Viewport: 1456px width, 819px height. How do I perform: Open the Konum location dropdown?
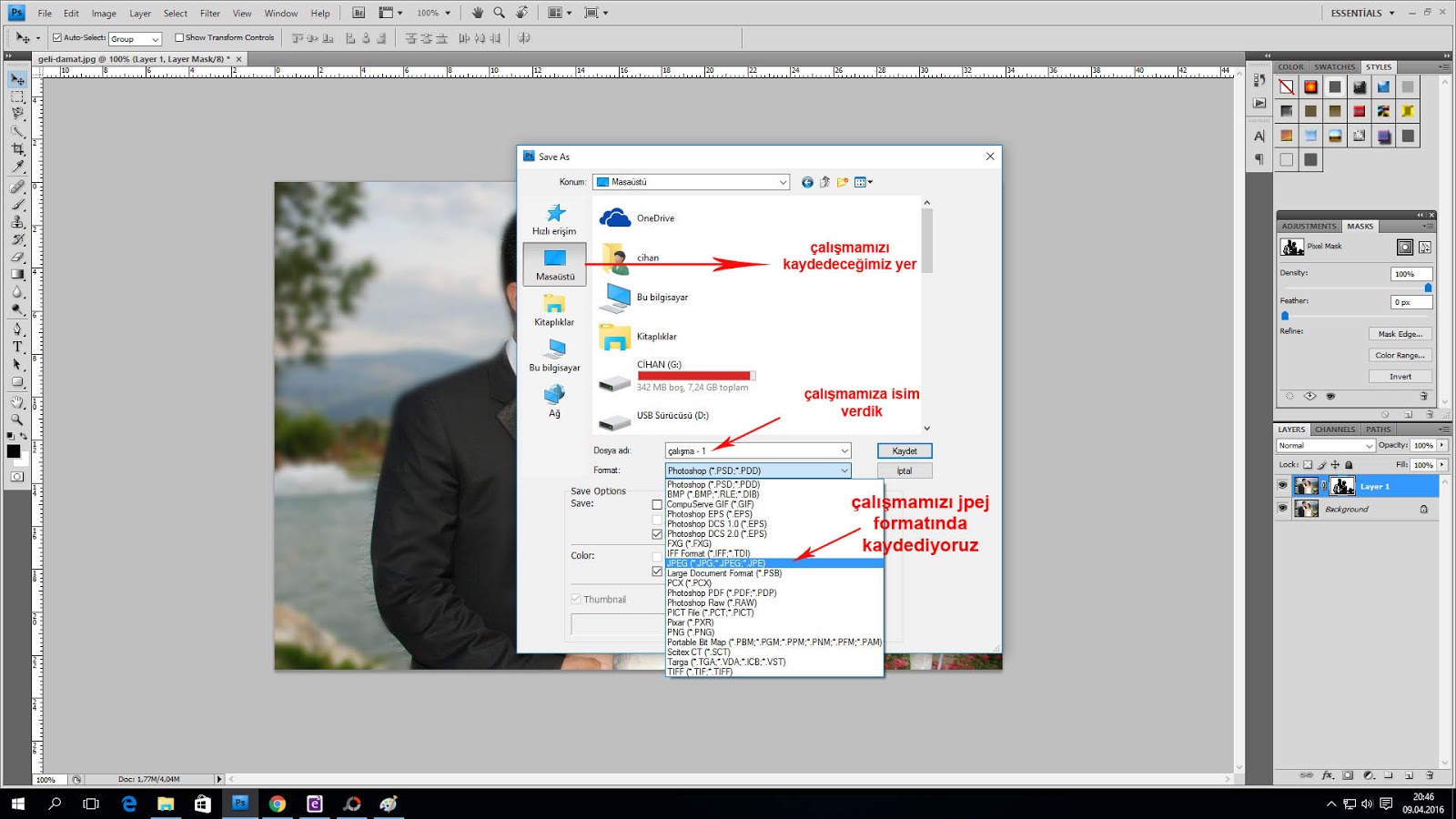click(x=692, y=182)
